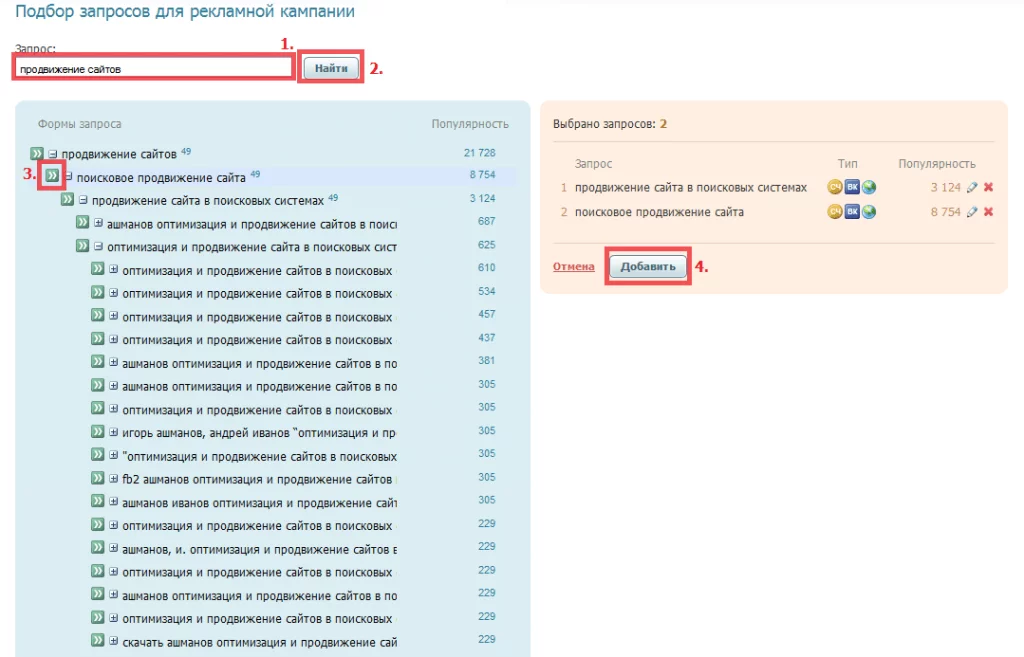Remove the 'поисковое продвижение сайта' selected query
1024x657 pixels.
pos(988,212)
